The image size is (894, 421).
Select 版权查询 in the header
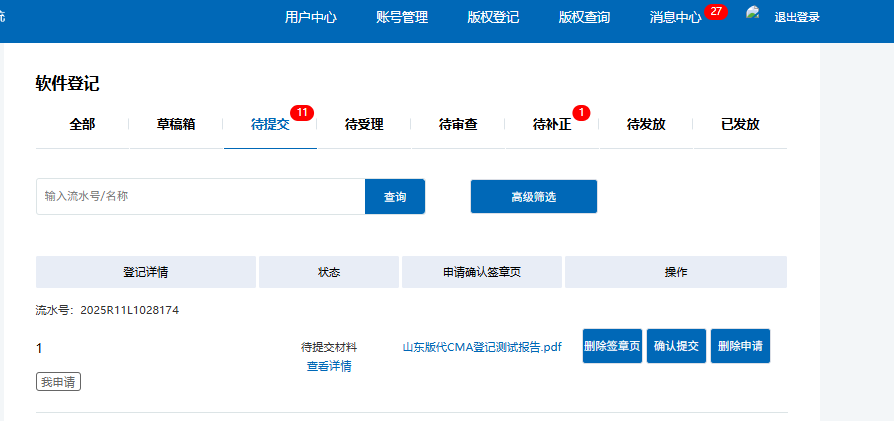[584, 17]
